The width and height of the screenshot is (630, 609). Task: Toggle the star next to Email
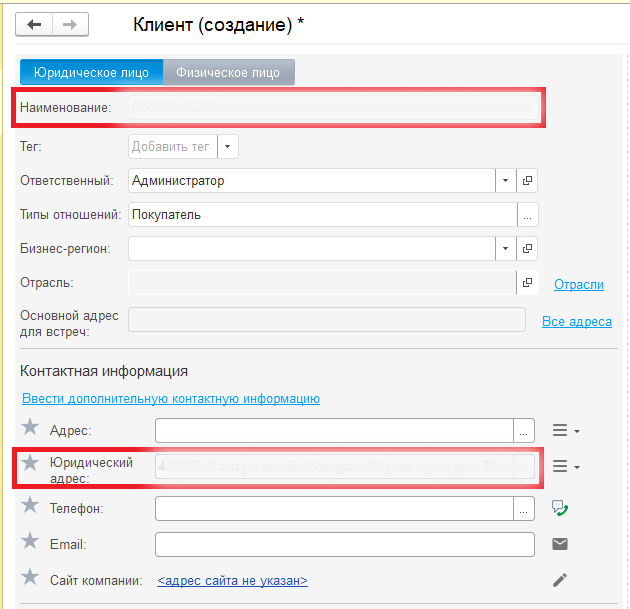[x=30, y=544]
